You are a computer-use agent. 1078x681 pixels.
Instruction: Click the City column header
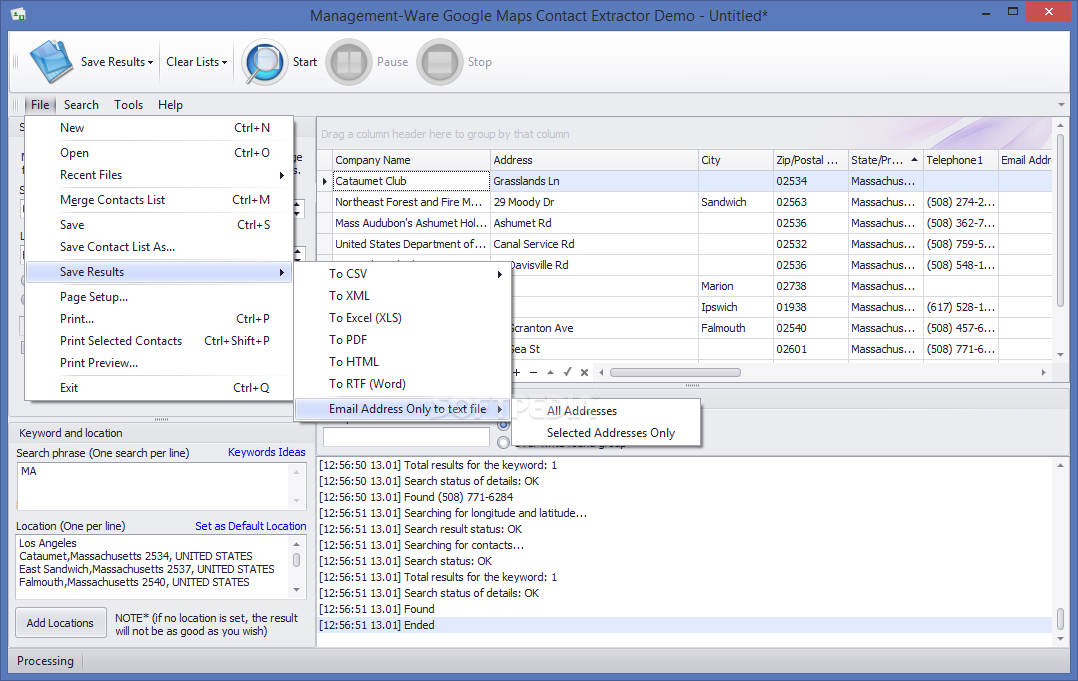click(736, 160)
